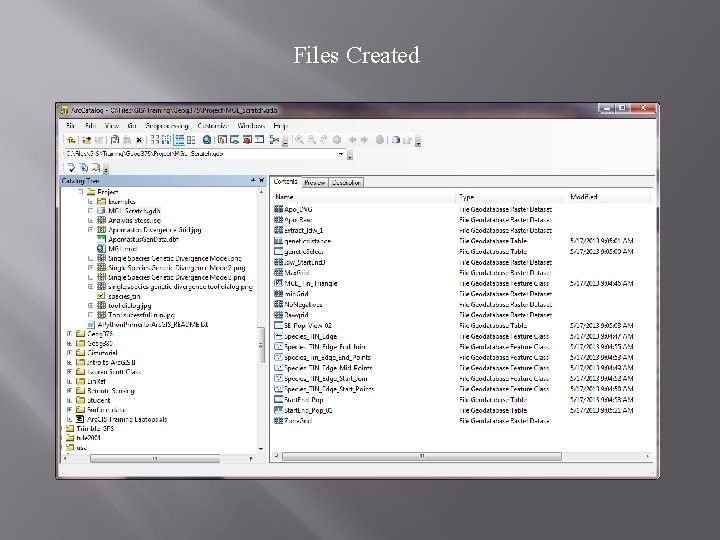The height and width of the screenshot is (540, 720).
Task: Open the Search window icon
Action: click(235, 140)
